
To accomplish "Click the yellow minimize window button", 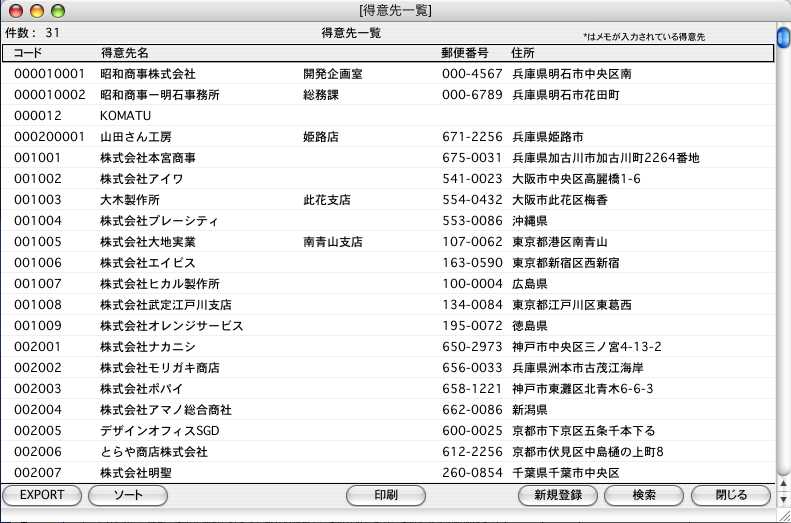I will pos(37,10).
